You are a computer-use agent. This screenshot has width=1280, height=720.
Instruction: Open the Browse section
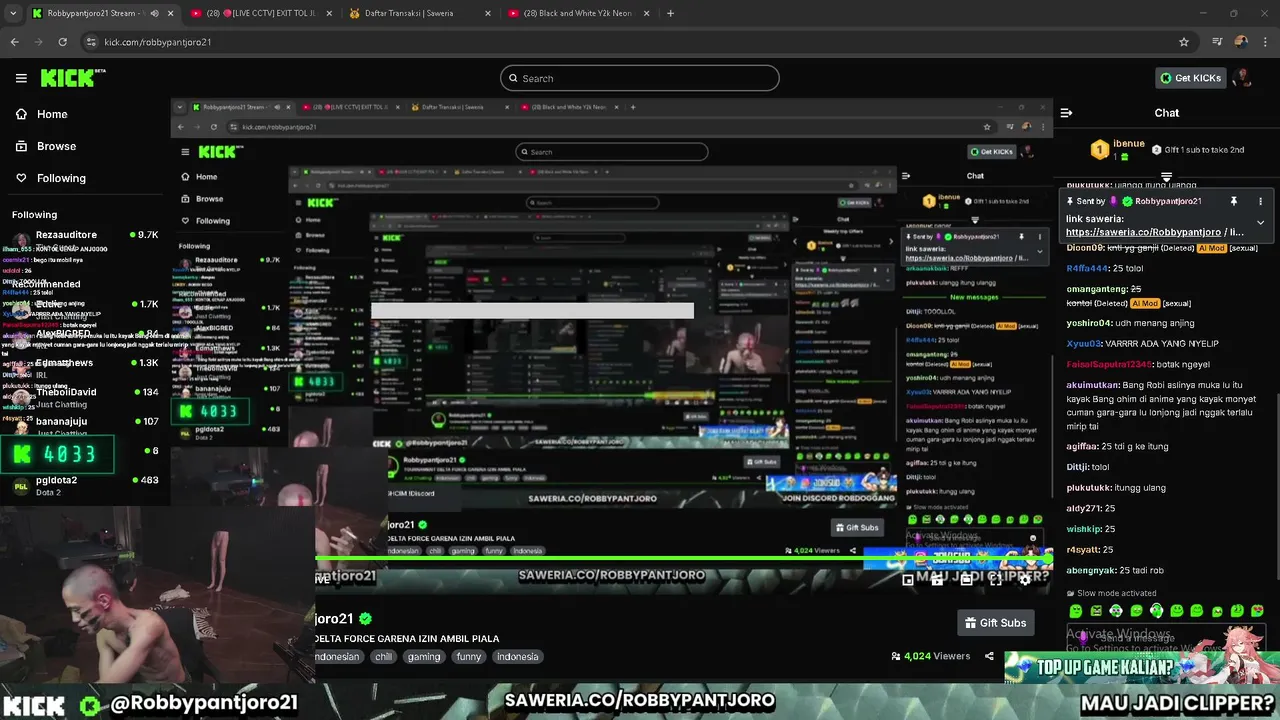56,146
